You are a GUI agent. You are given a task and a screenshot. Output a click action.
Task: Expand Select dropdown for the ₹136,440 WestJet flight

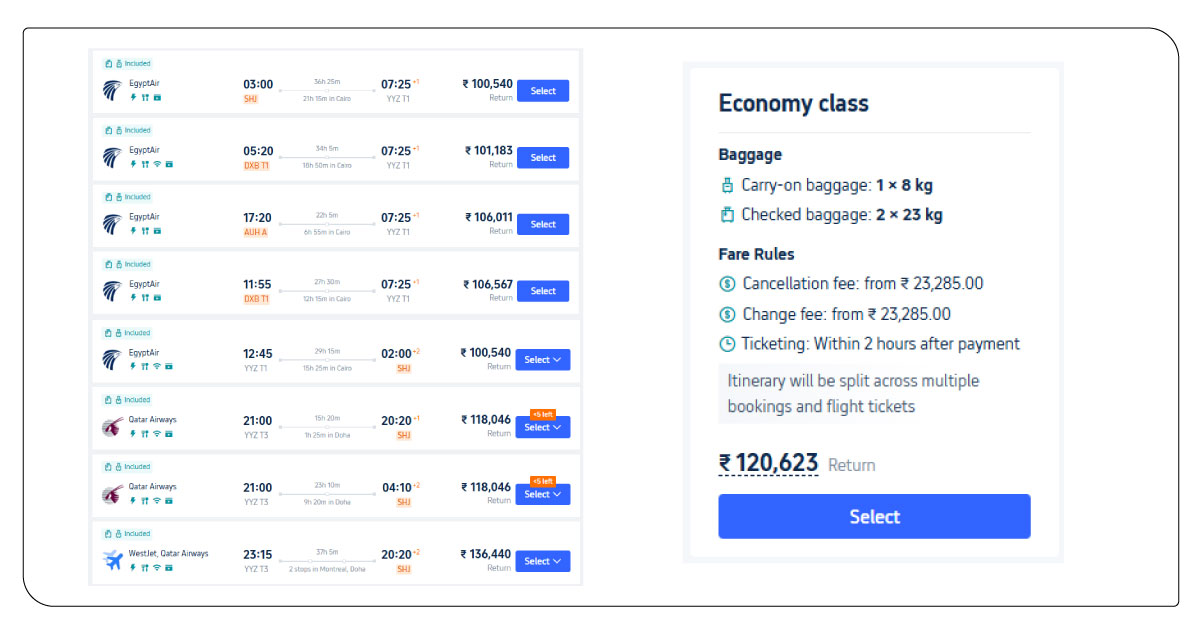point(542,561)
